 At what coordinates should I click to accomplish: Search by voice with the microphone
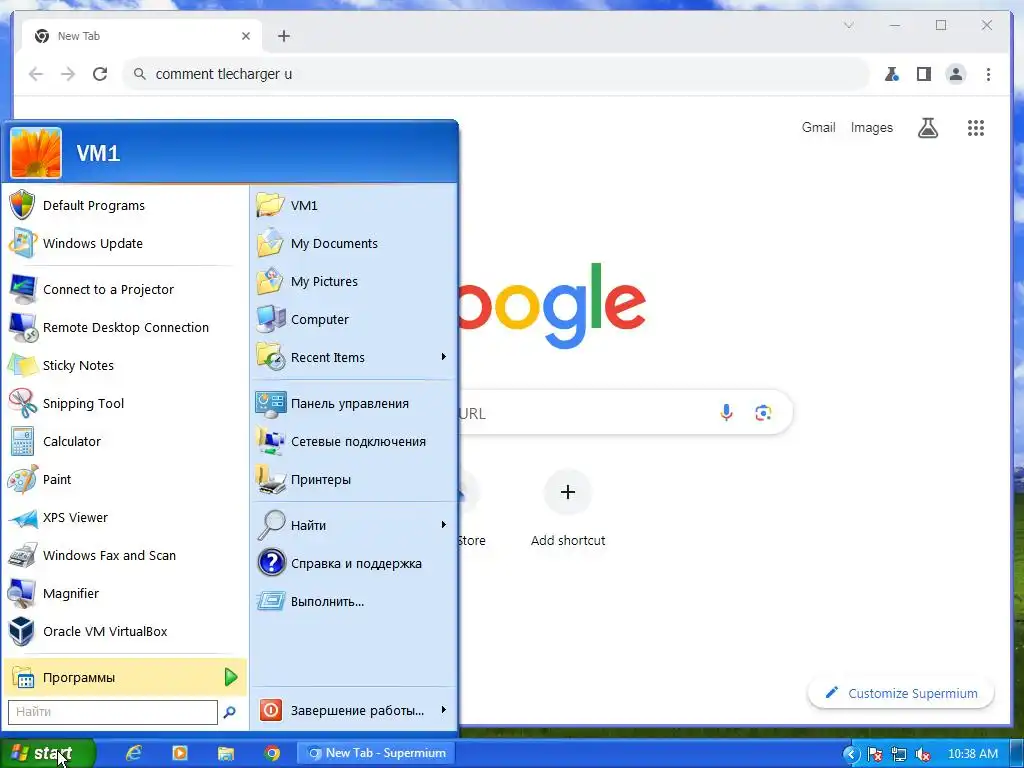tap(726, 413)
